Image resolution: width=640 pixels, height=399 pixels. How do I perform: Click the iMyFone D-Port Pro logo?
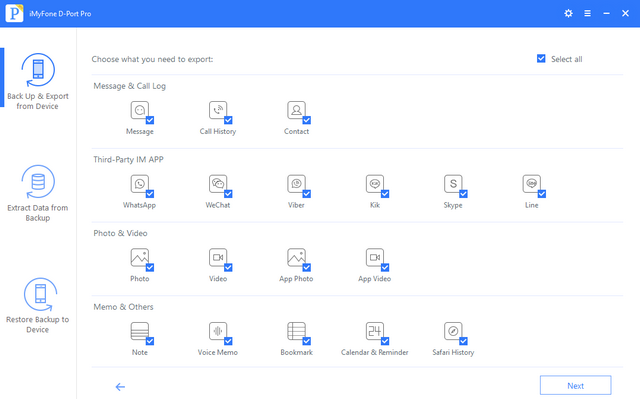click(14, 13)
